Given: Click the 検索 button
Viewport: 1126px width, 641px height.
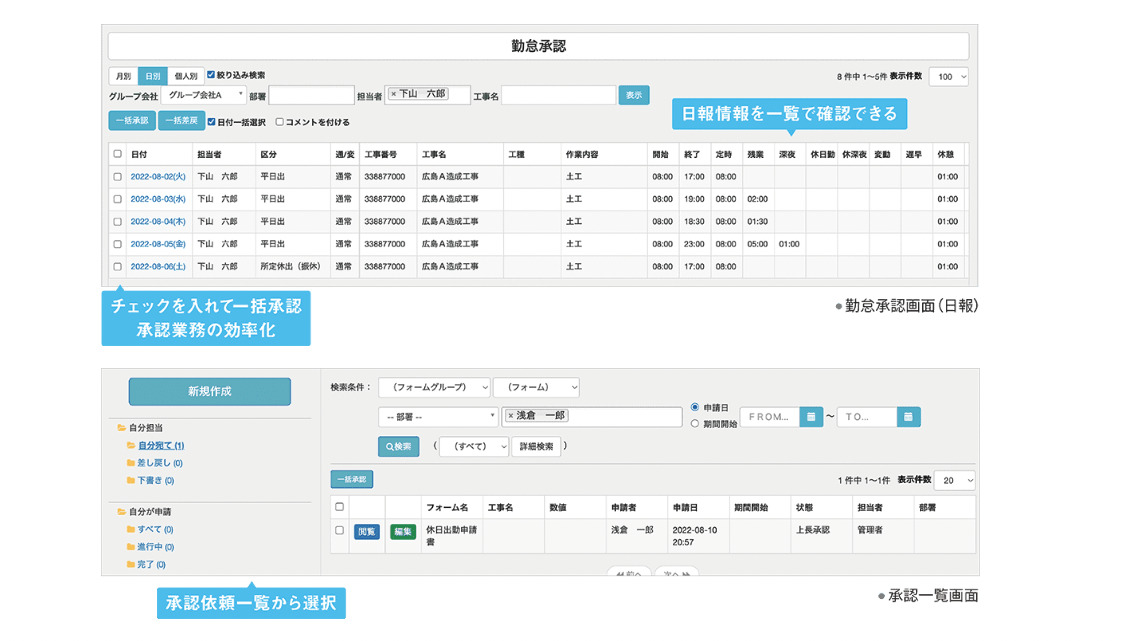Looking at the screenshot, I should [399, 446].
